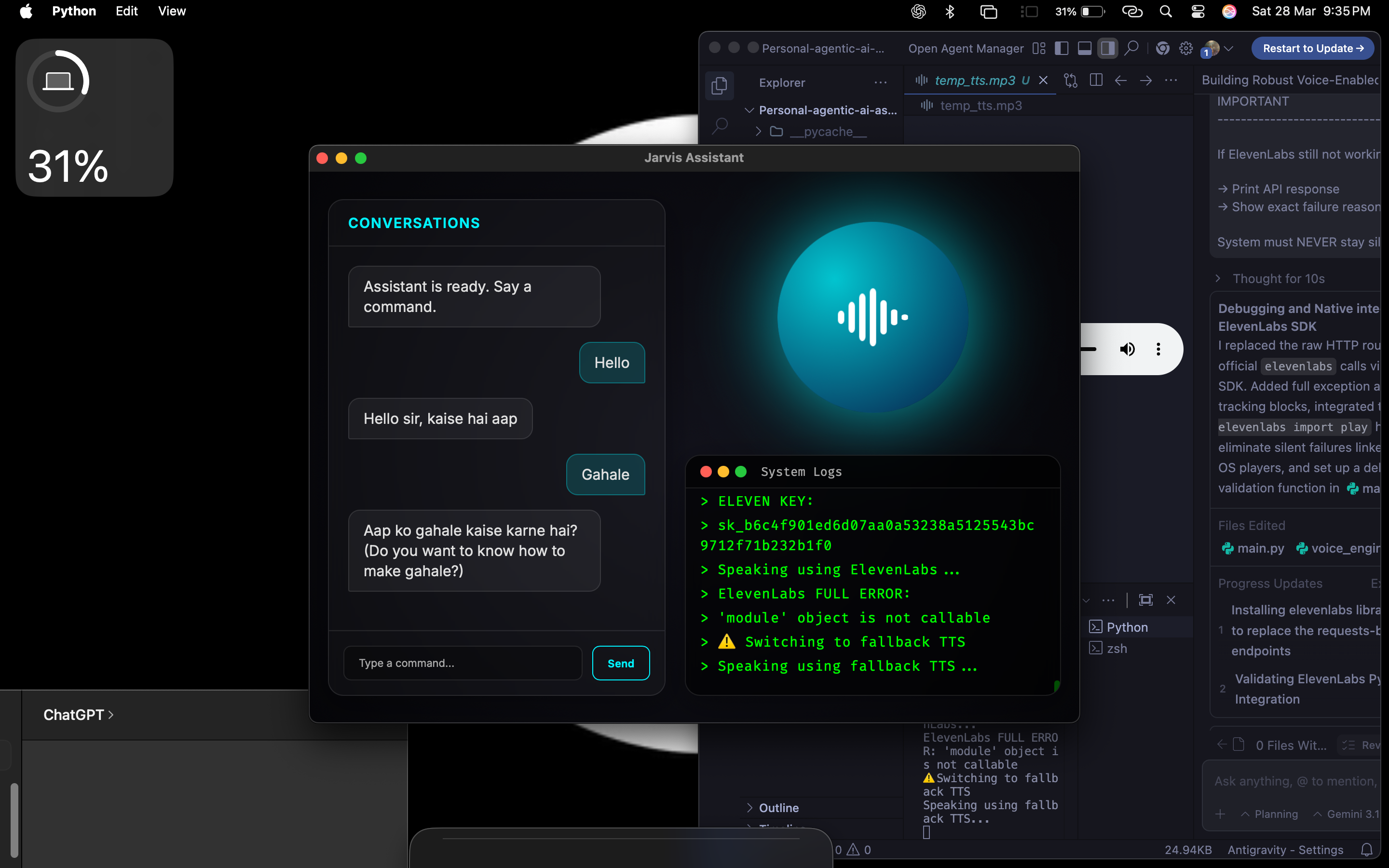The height and width of the screenshot is (868, 1389).
Task: Expand the __pycache__ folder
Action: tap(828, 132)
